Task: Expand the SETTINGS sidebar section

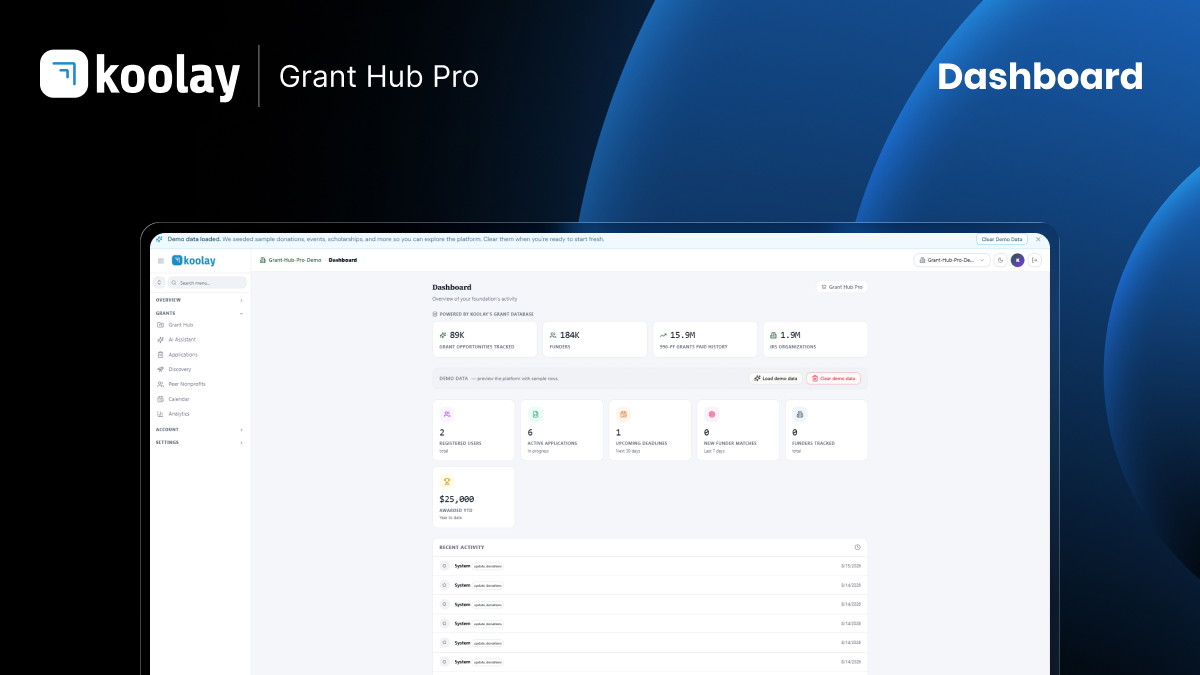Action: tap(200, 442)
